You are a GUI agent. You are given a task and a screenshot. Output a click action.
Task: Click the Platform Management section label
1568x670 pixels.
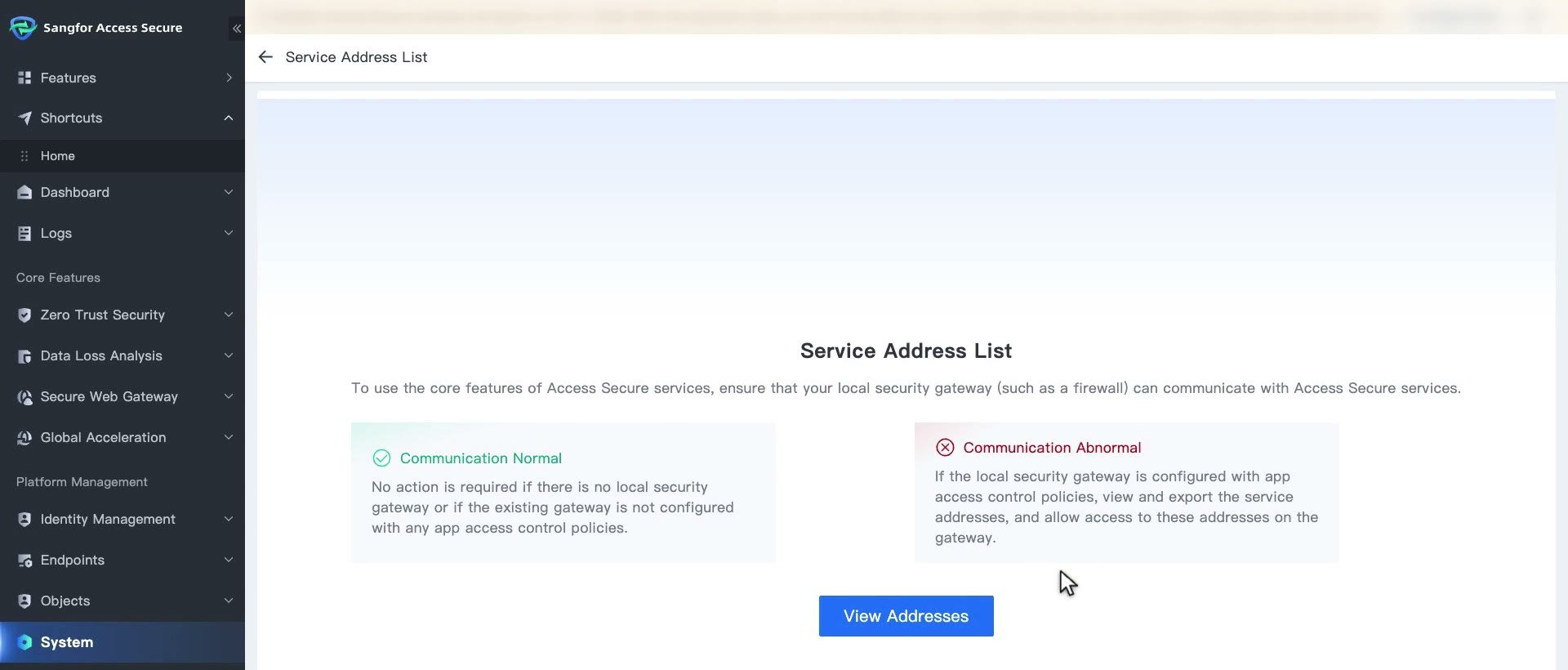pos(82,482)
